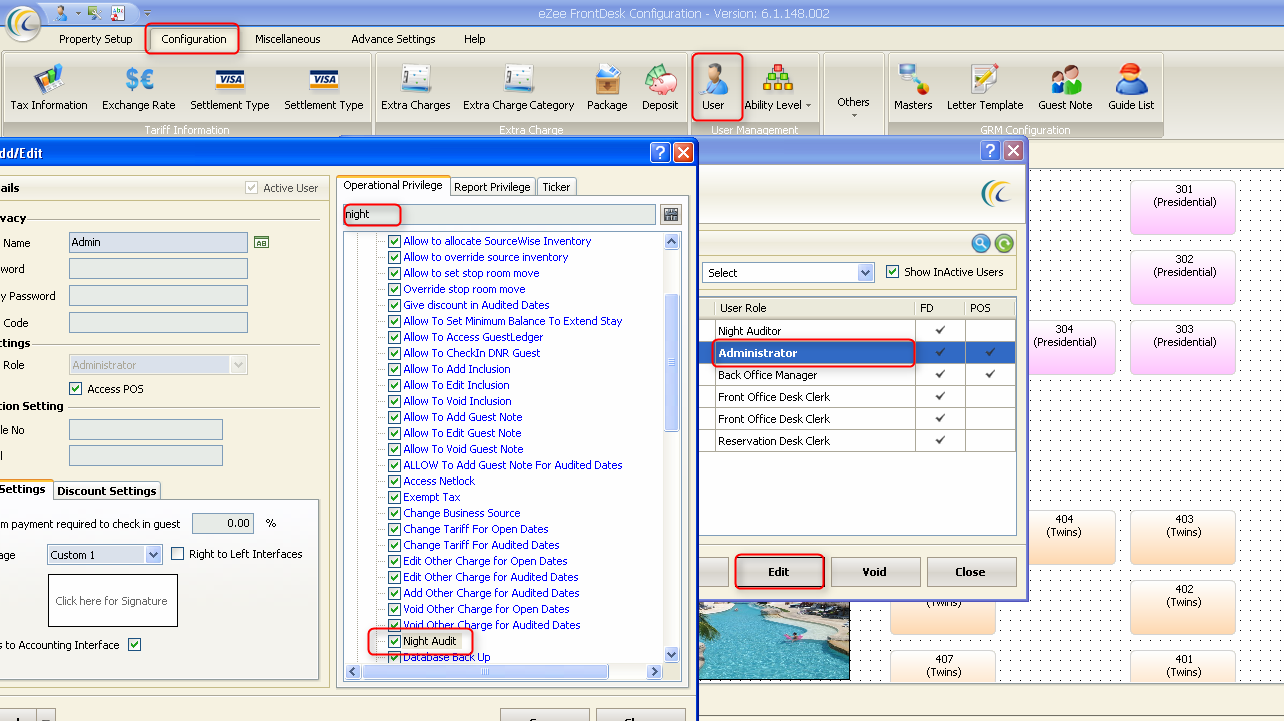Image resolution: width=1284 pixels, height=721 pixels.
Task: Click the Name field showing Admin
Action: (158, 242)
